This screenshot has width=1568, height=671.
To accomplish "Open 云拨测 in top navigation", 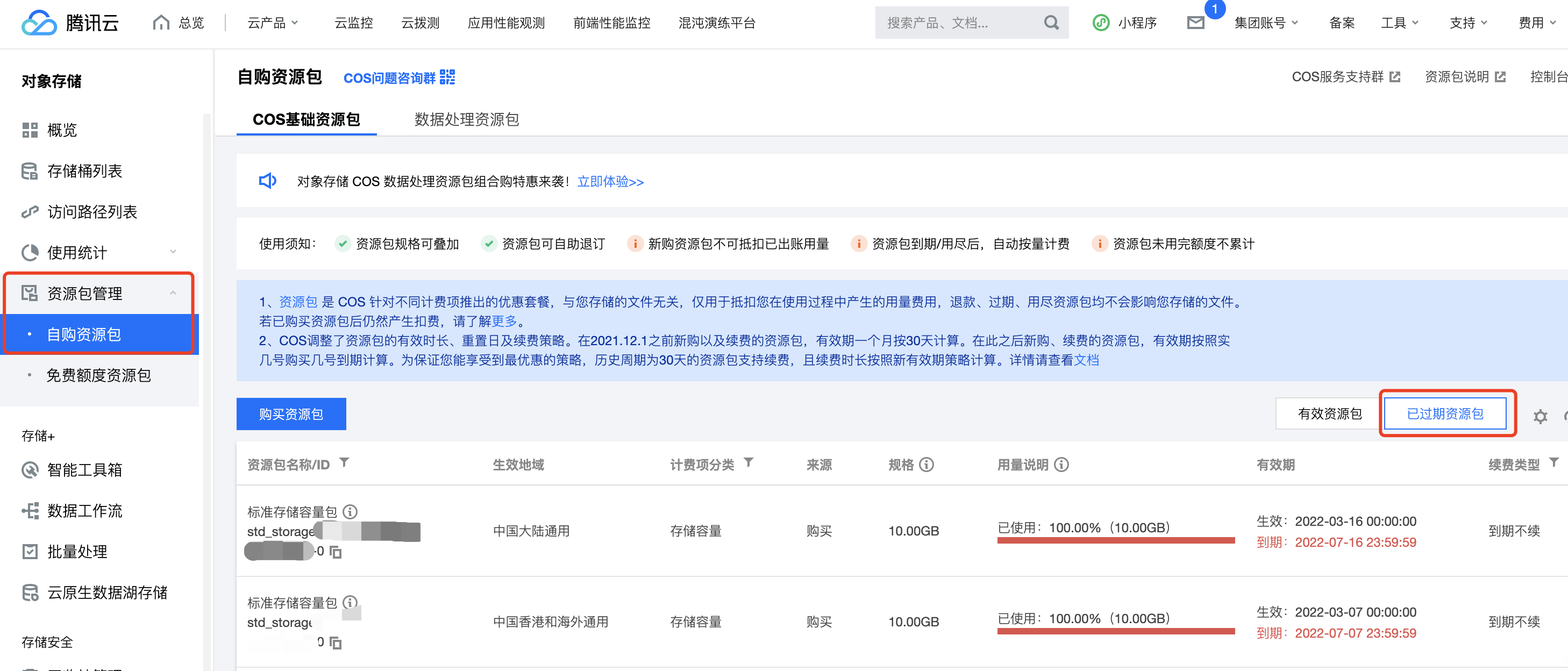I will click(x=420, y=23).
